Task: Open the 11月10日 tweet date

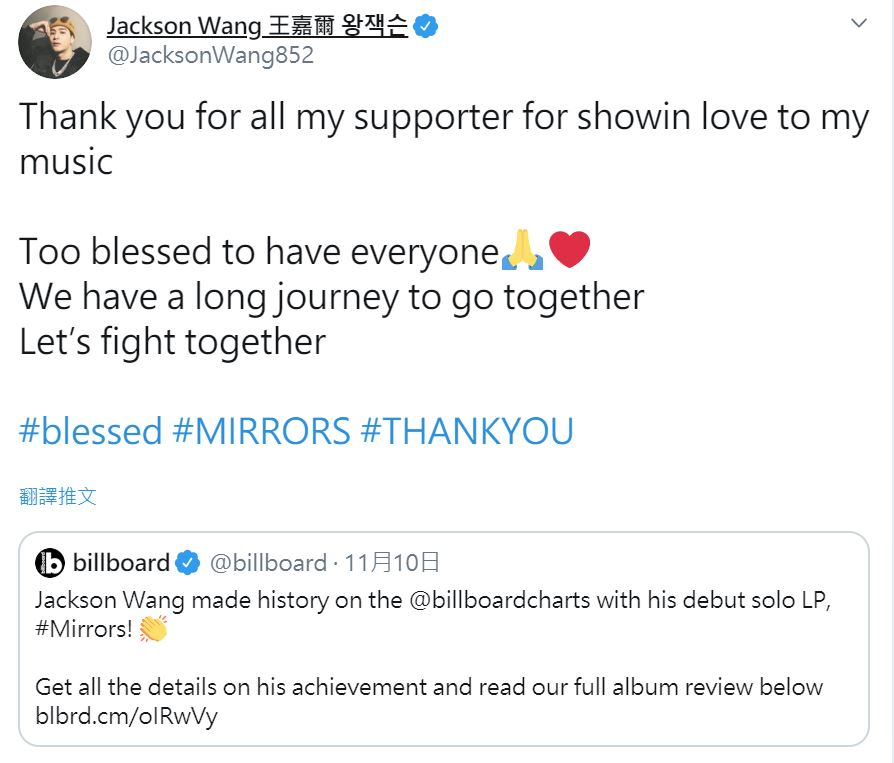Action: [392, 563]
